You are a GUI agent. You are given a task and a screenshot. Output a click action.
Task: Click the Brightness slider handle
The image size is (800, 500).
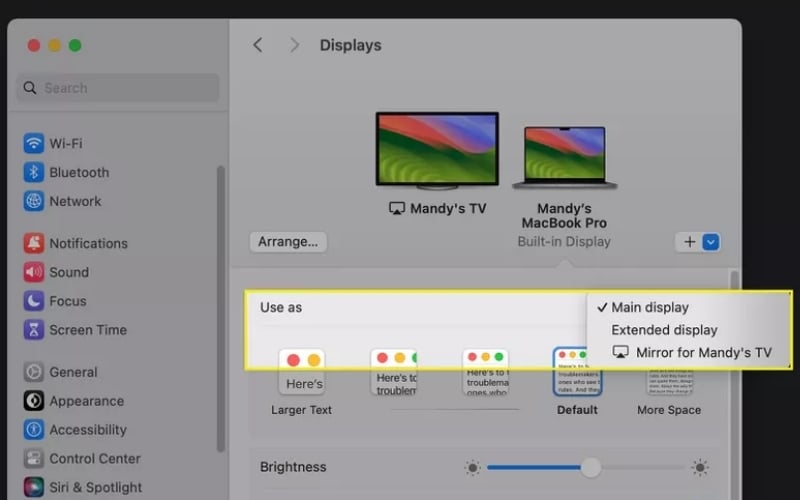(591, 467)
